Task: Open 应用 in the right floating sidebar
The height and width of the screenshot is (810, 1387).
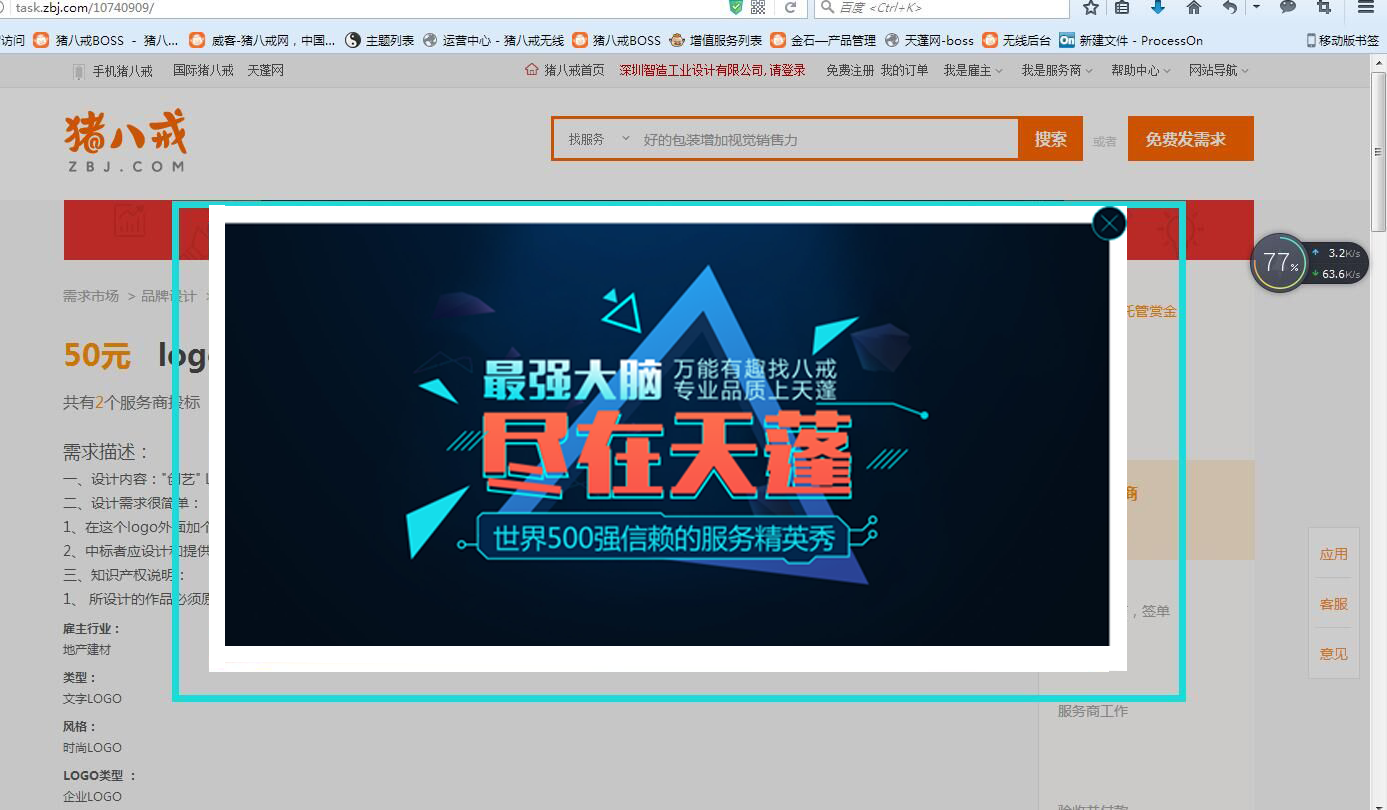Action: click(1334, 554)
